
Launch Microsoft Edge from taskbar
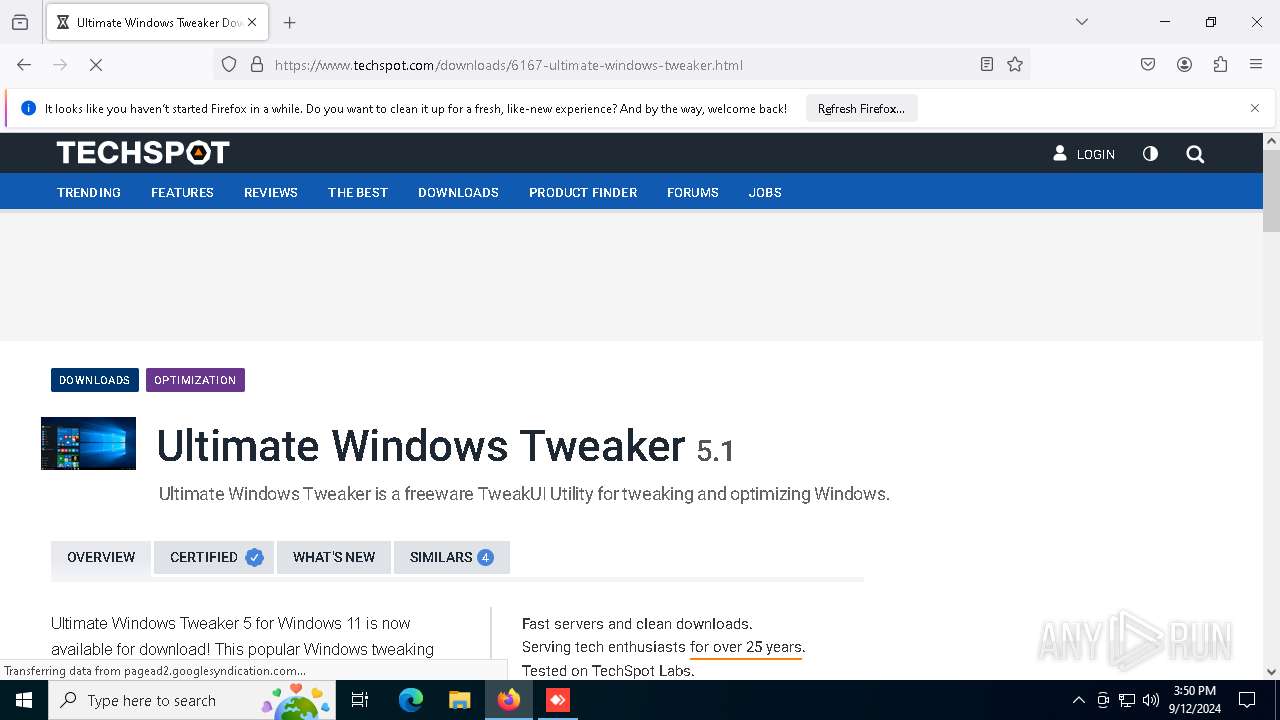411,700
